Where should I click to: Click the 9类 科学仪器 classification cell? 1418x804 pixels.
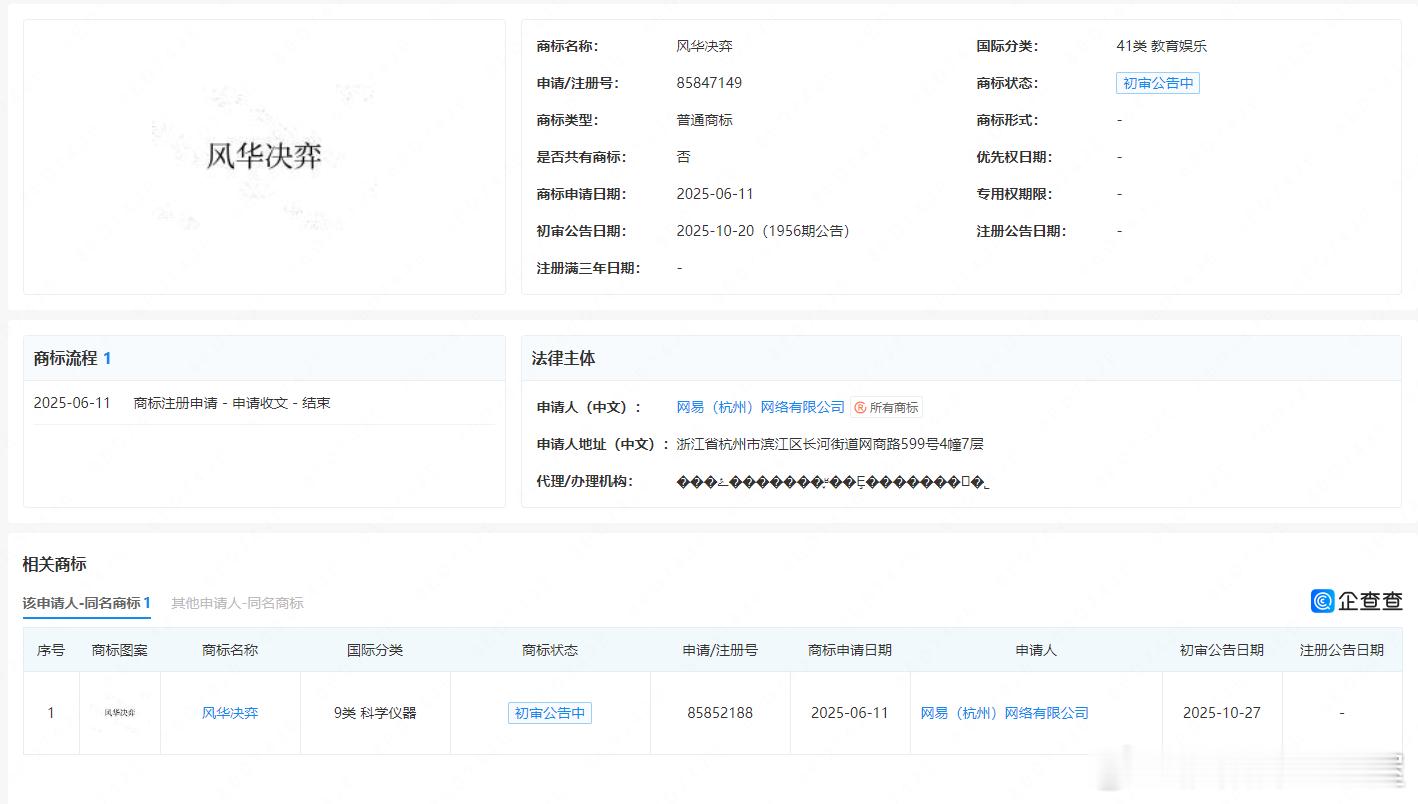coord(375,713)
